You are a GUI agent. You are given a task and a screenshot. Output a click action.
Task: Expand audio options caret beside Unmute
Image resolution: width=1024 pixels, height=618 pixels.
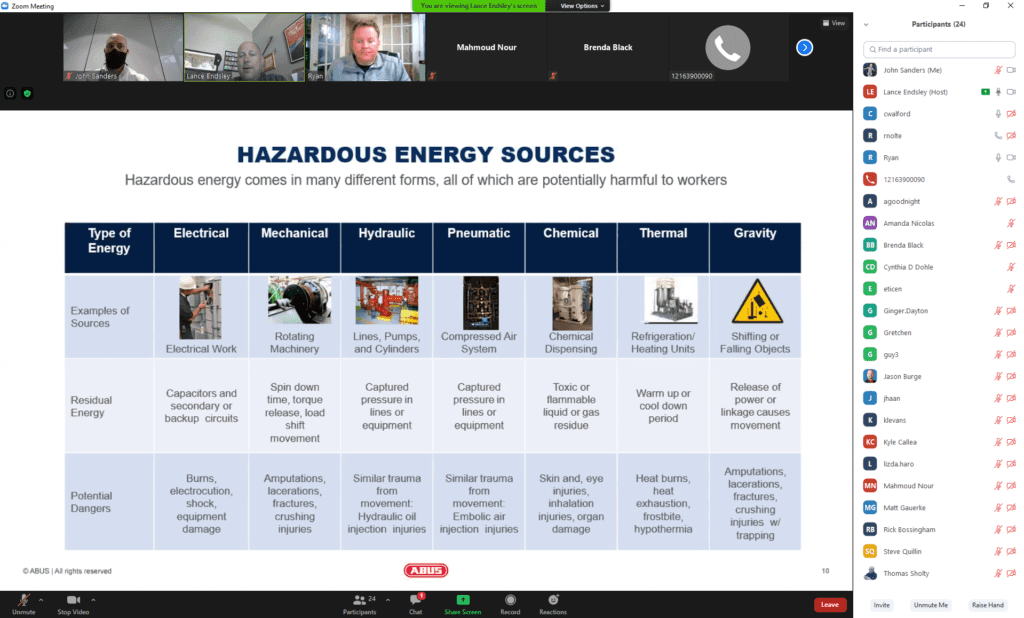(40, 600)
